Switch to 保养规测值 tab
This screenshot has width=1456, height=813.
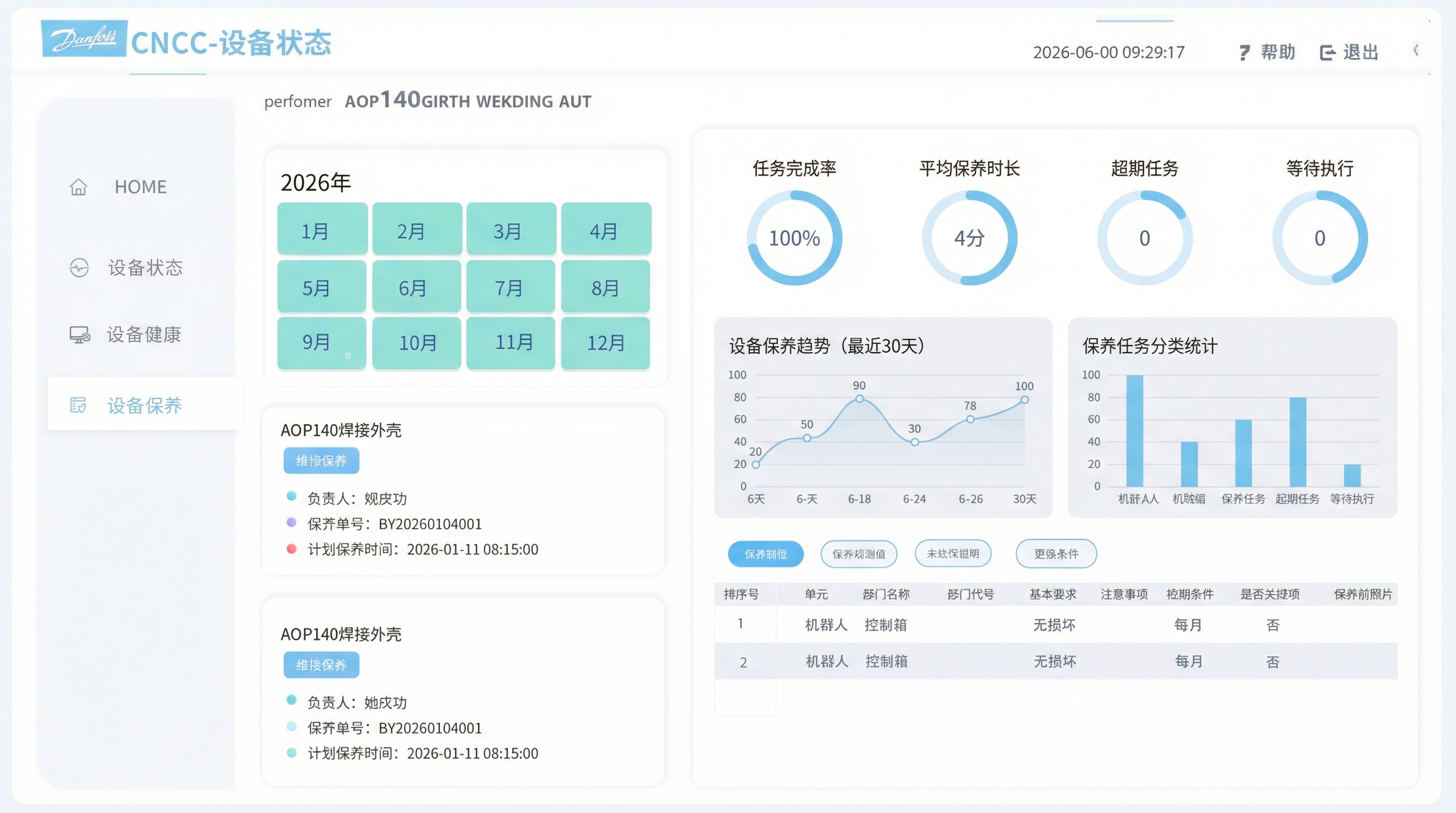(x=859, y=554)
